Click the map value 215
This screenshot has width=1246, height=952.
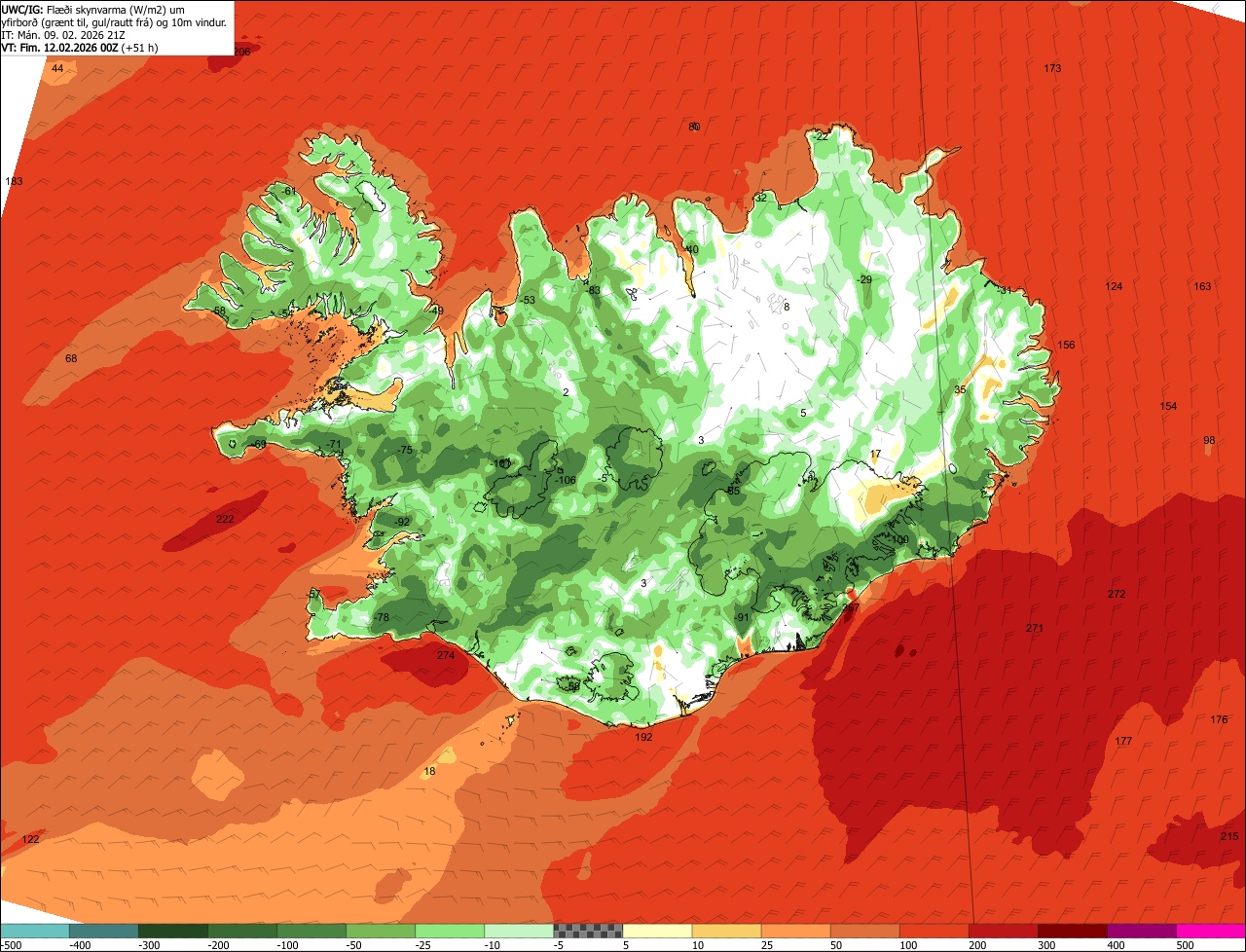[1229, 836]
